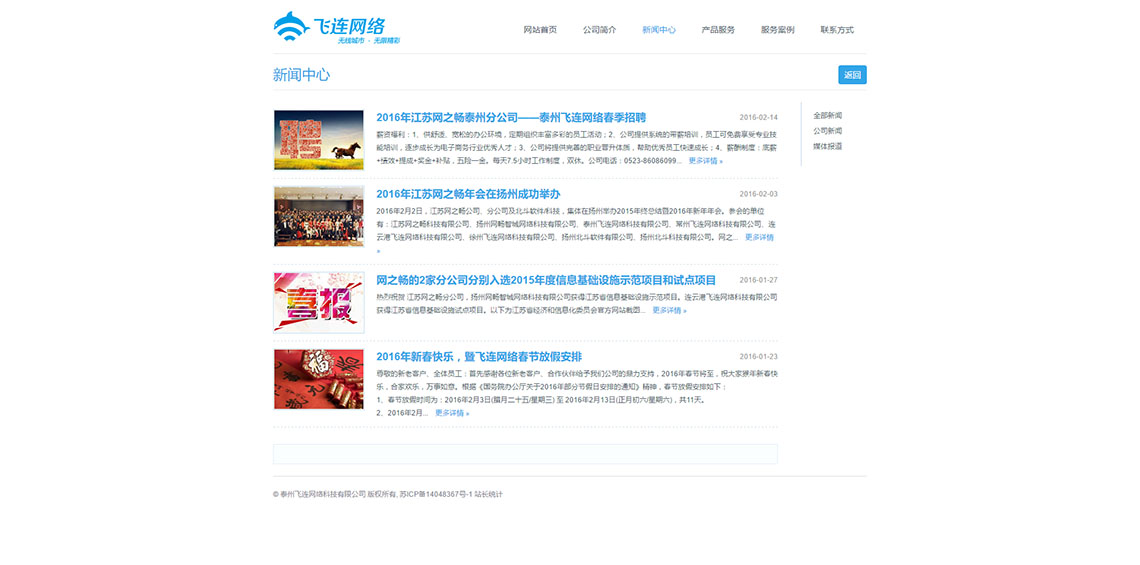Image resolution: width=1140 pixels, height=565 pixels.
Task: Click 更多详情 under the 春节放假 article
Action: pos(452,413)
